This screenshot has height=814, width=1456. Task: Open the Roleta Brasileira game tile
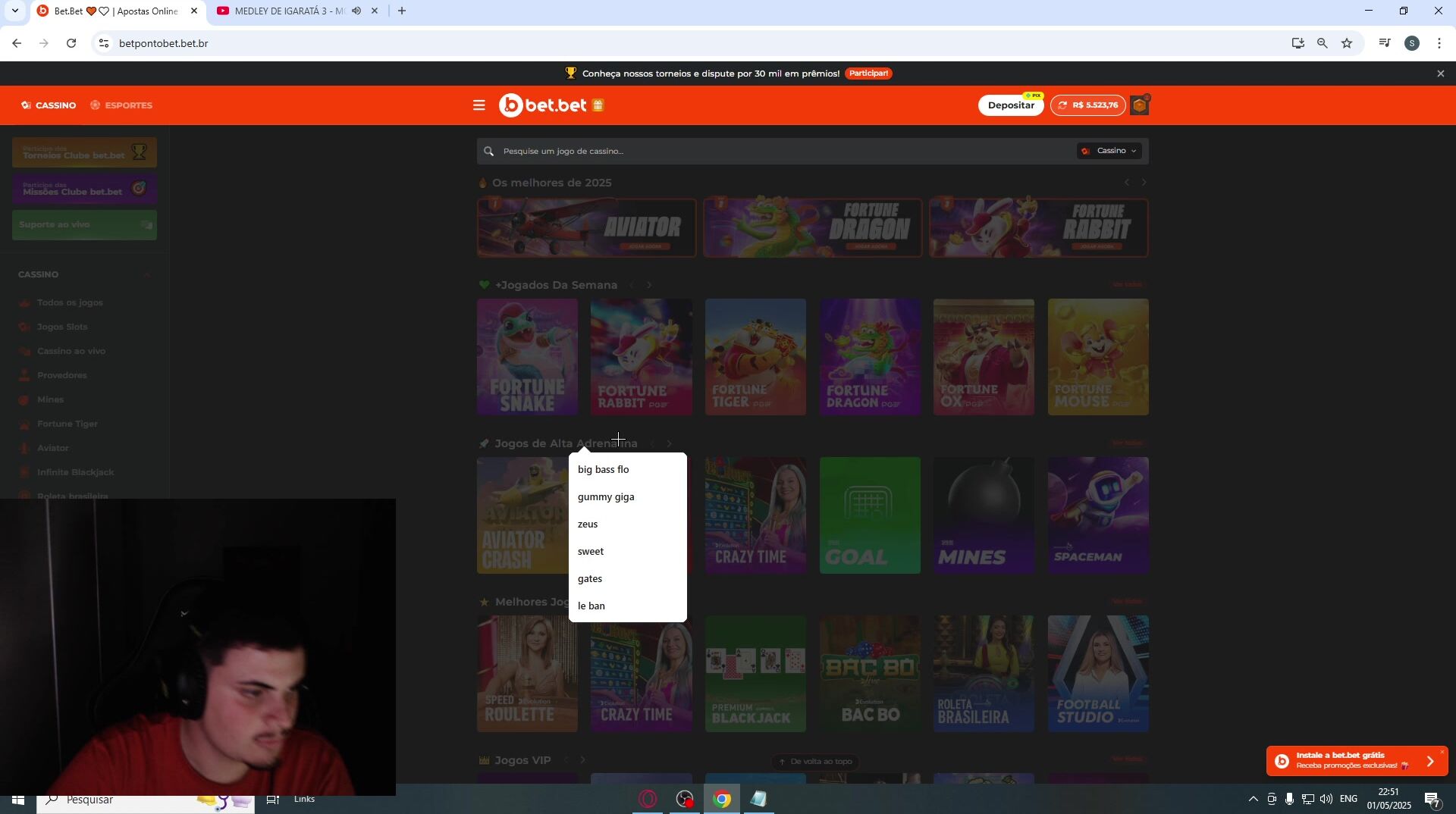click(x=984, y=674)
